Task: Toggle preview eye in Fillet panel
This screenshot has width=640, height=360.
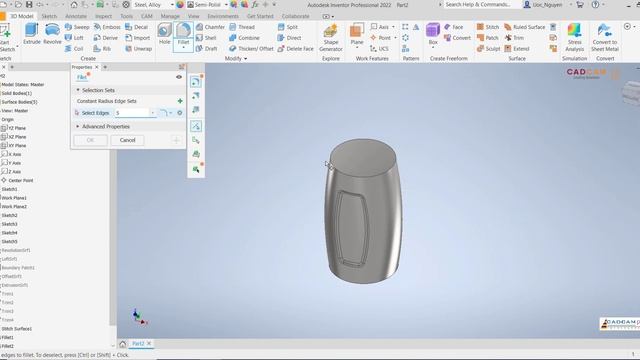Action: [179, 77]
